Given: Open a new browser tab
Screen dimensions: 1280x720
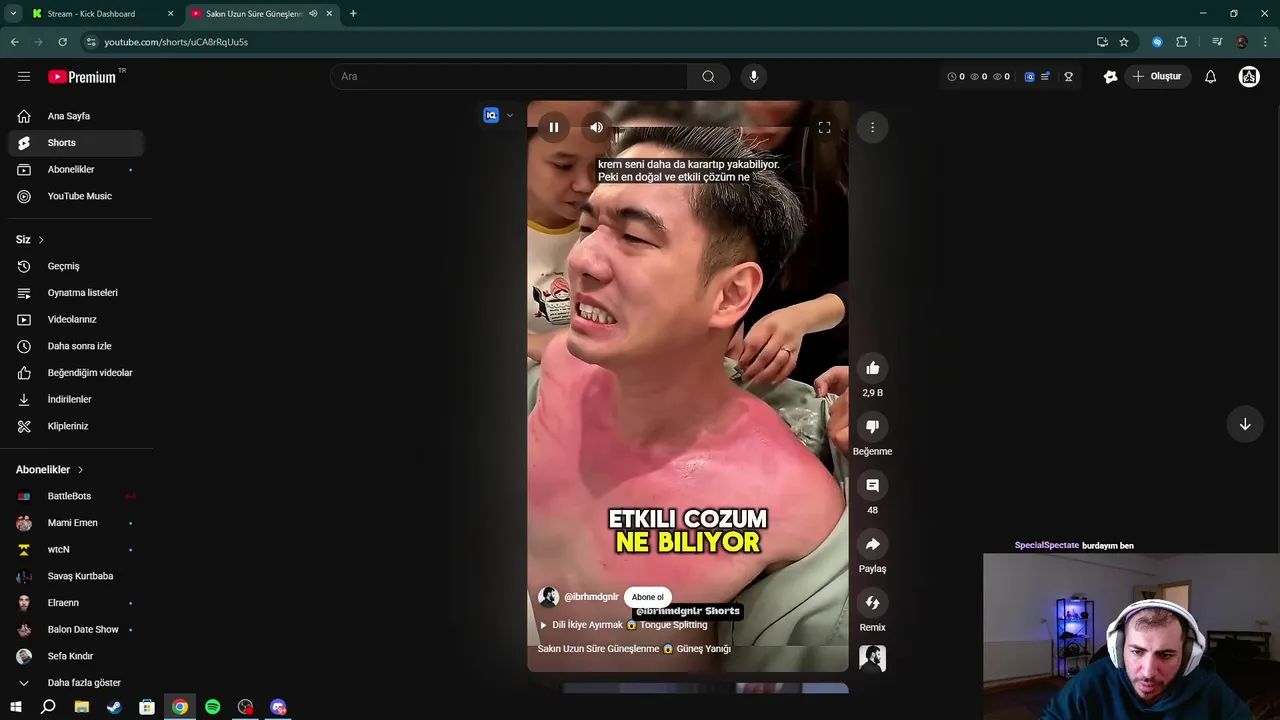Looking at the screenshot, I should (353, 14).
